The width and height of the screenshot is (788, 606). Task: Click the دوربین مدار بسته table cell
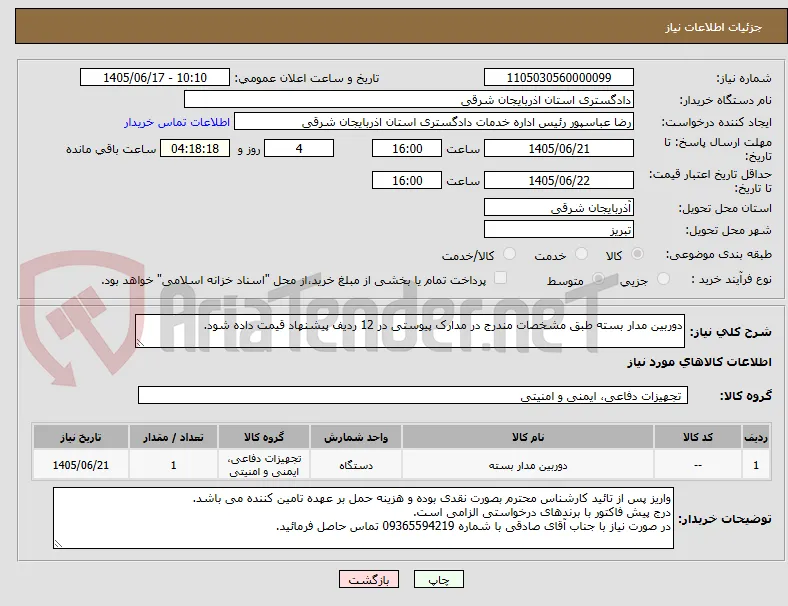[x=528, y=465]
